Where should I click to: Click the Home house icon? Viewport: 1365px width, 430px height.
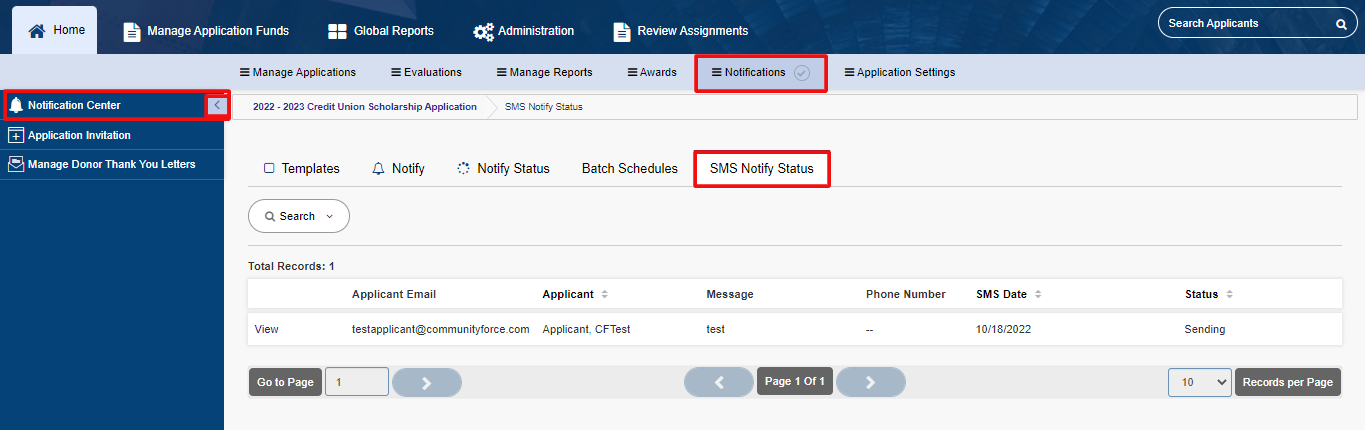[37, 30]
